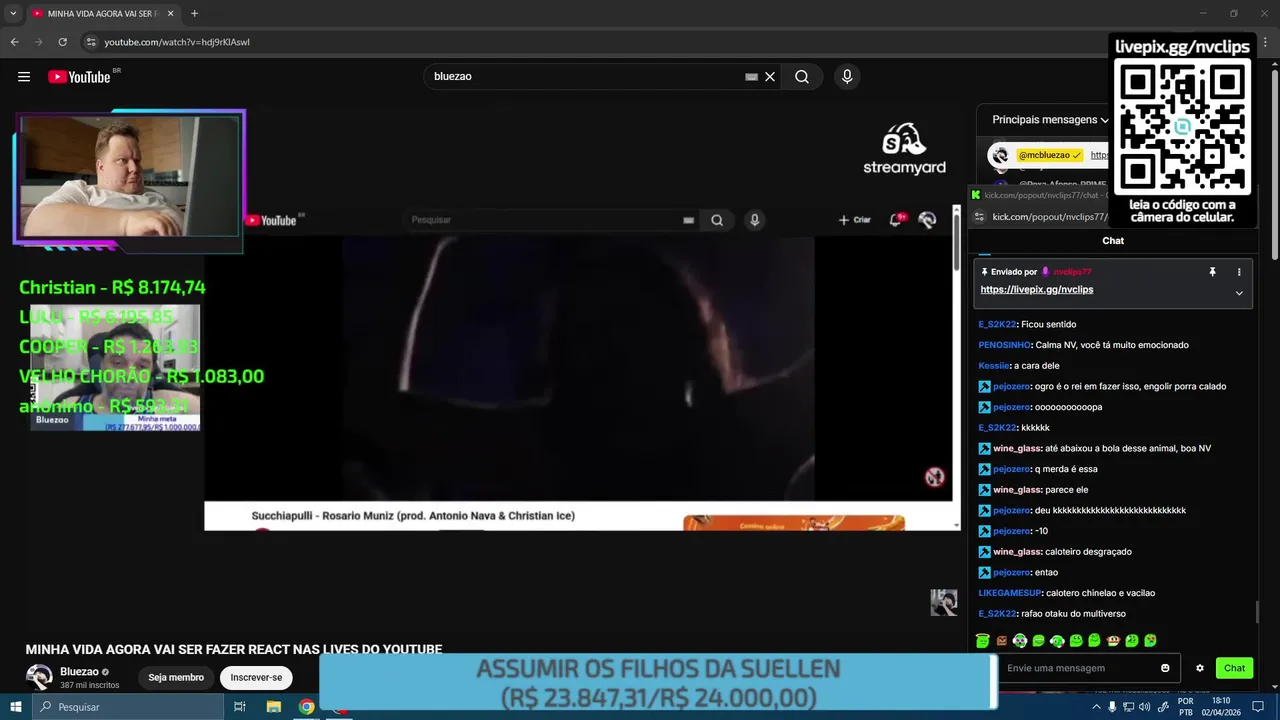Pick the first green emote in the quick emote bar

click(x=983, y=641)
